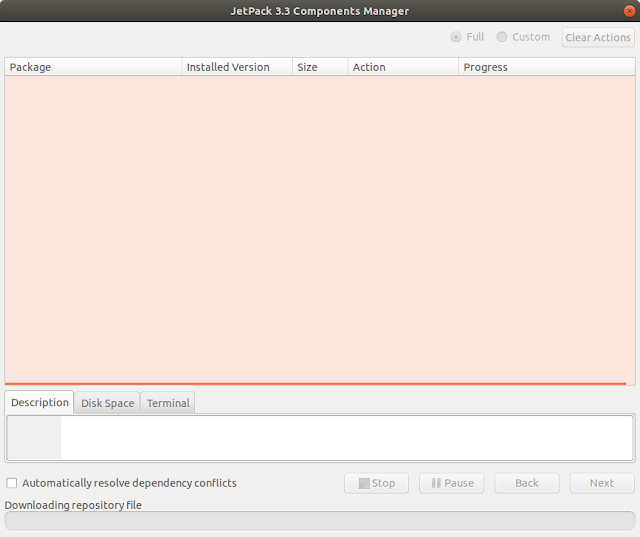
Task: Click the Stop button
Action: (376, 483)
